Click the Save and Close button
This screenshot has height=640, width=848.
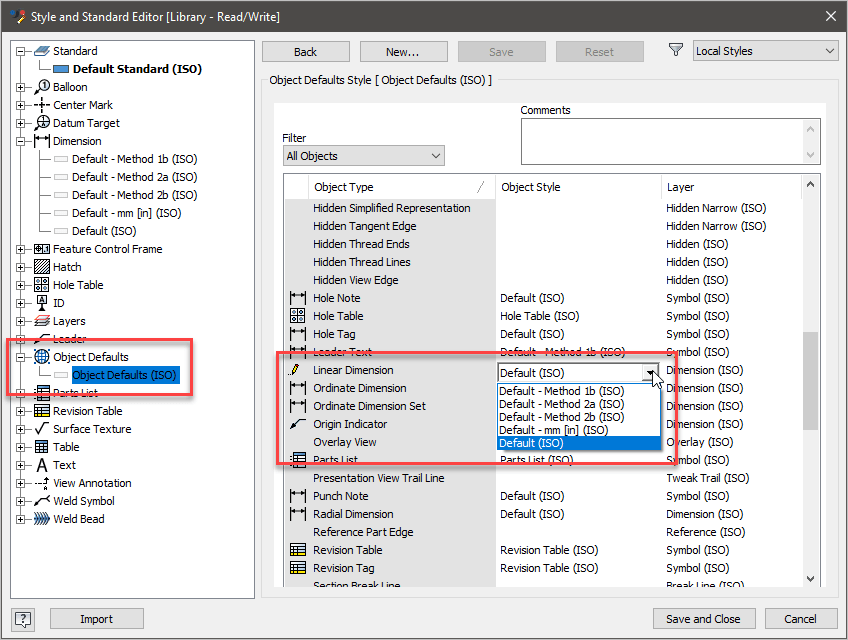coord(704,618)
